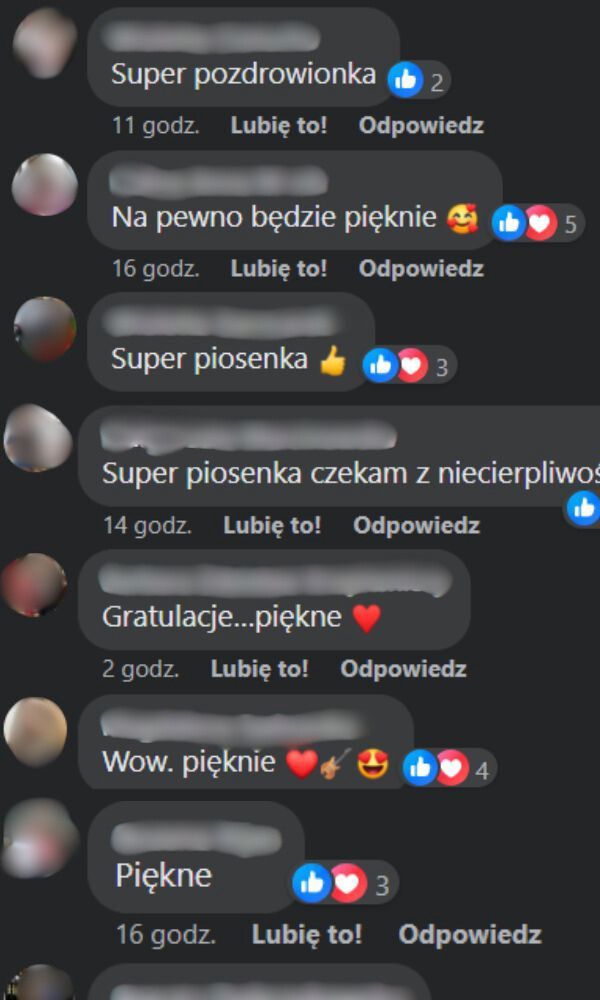
Task: Like the "Na pewno będzie pięknie" comment
Action: (x=279, y=268)
